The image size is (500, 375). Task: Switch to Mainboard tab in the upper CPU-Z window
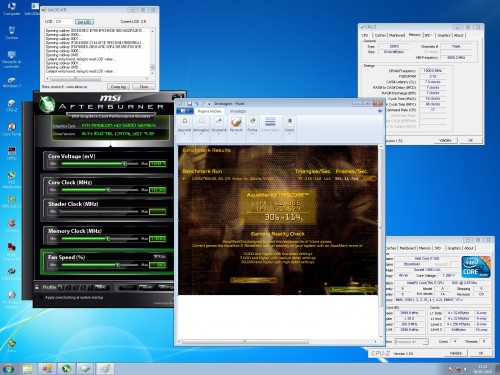(397, 35)
